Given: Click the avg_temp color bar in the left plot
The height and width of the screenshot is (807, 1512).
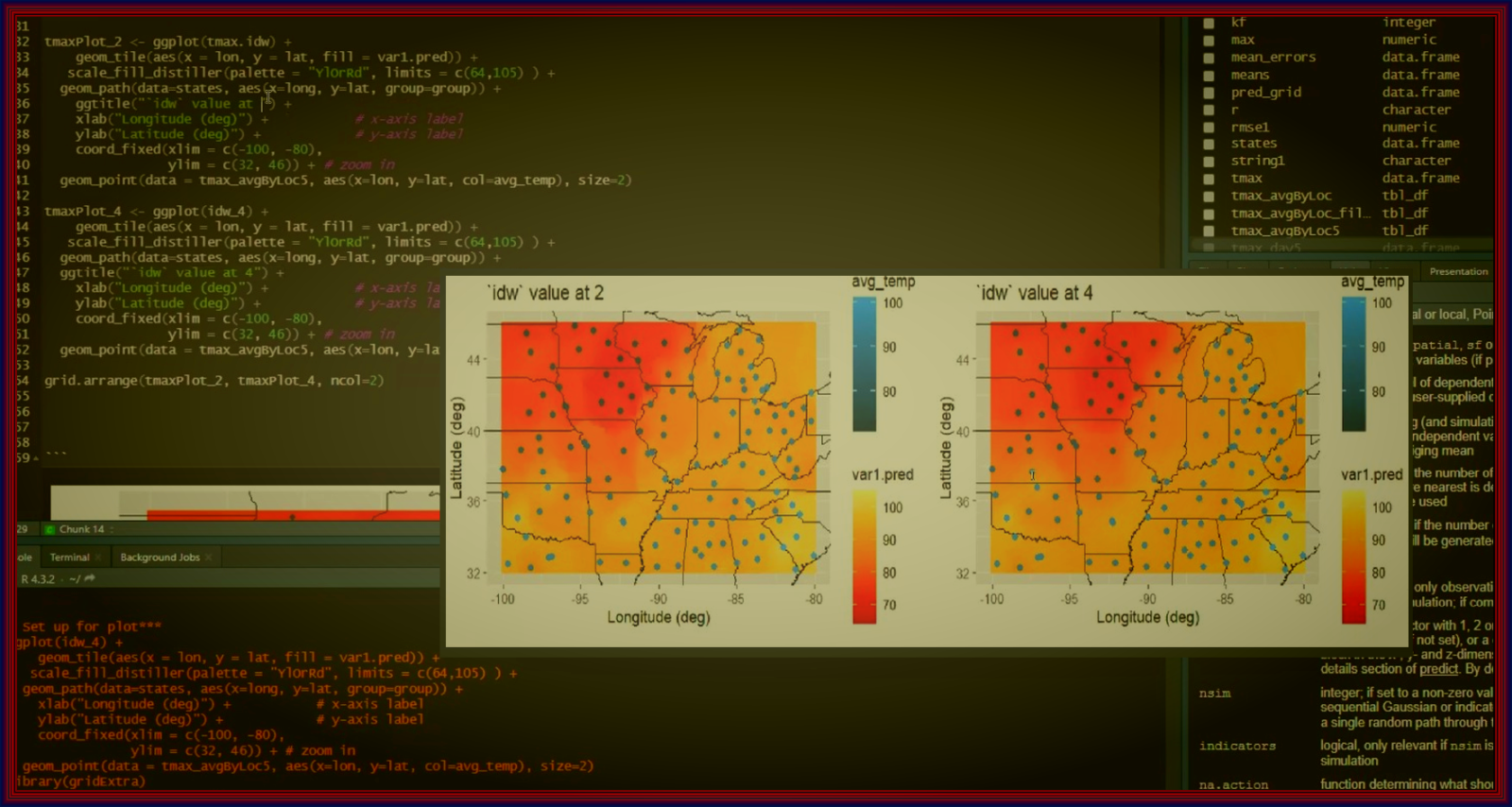Looking at the screenshot, I should (864, 365).
